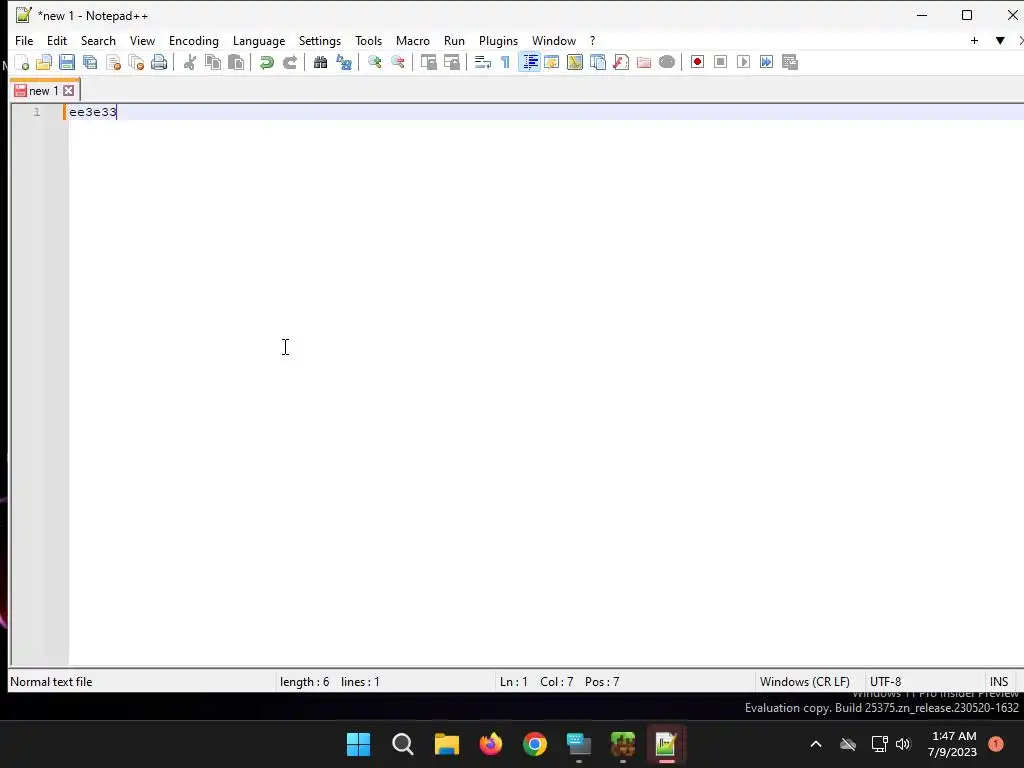Click 'Windows (CR LF)' in status bar
Image resolution: width=1024 pixels, height=768 pixels.
point(805,682)
